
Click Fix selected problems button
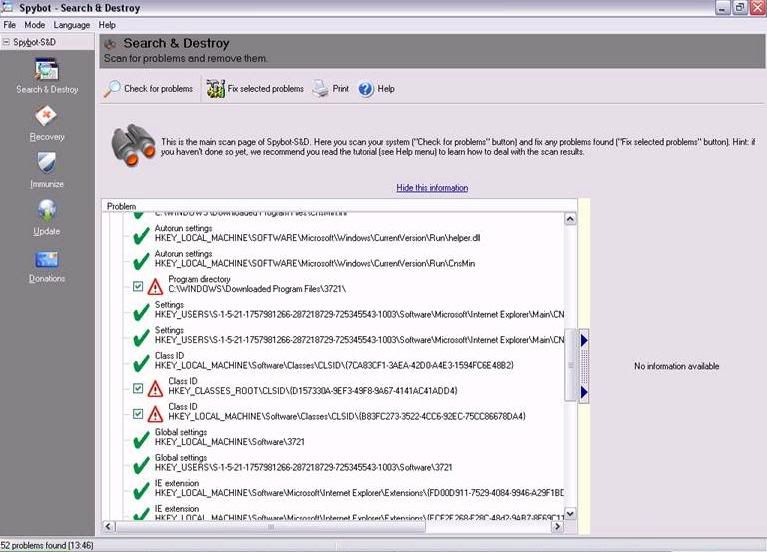coord(254,89)
